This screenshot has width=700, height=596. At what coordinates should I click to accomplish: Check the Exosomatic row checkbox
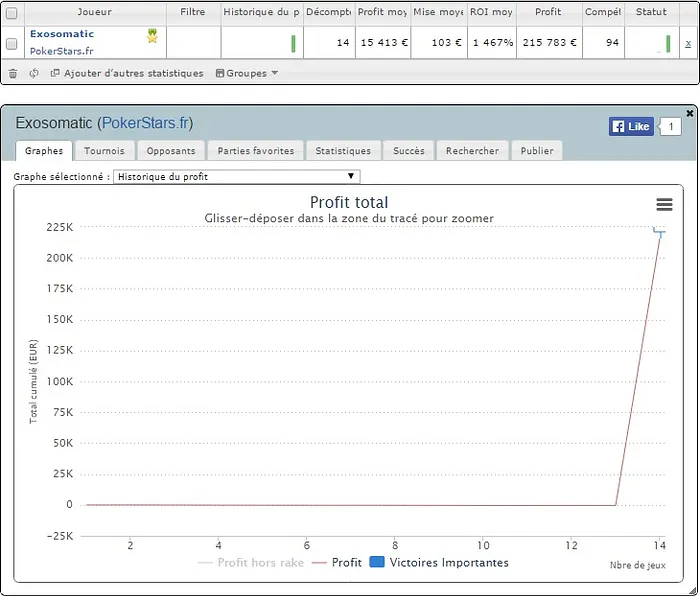[x=12, y=44]
